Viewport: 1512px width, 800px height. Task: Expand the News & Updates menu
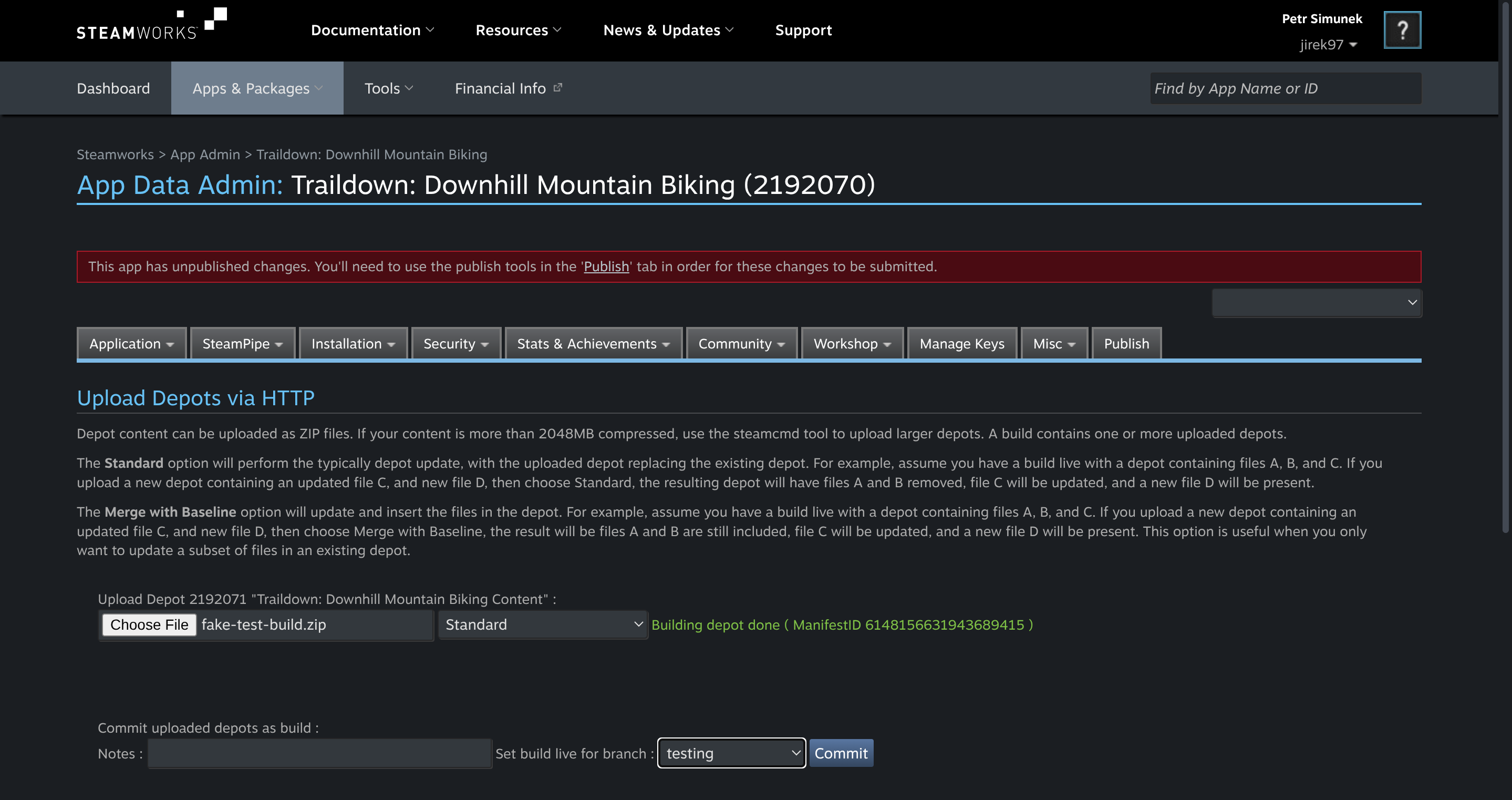pyautogui.click(x=669, y=30)
